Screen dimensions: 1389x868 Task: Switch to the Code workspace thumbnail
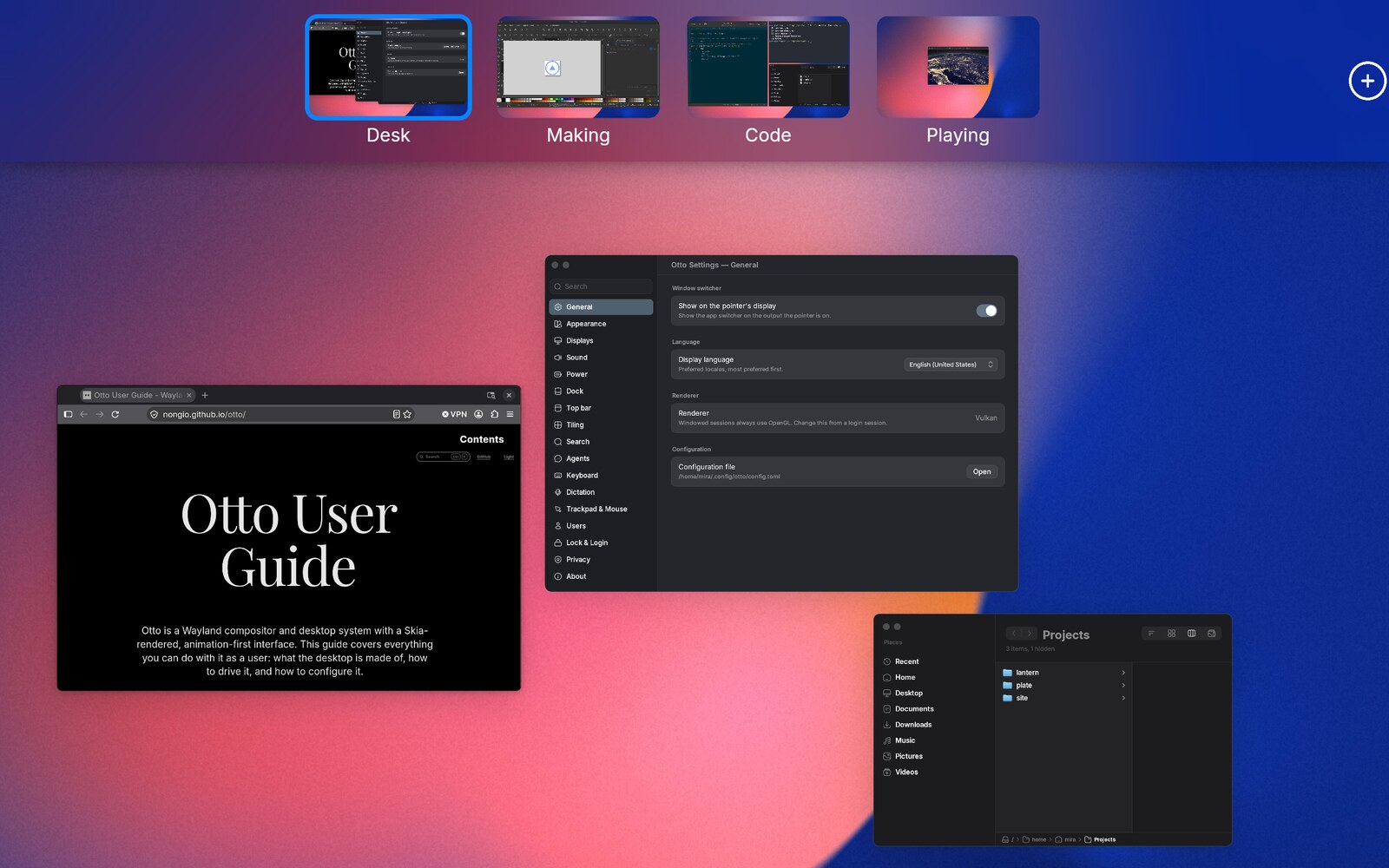coord(768,67)
